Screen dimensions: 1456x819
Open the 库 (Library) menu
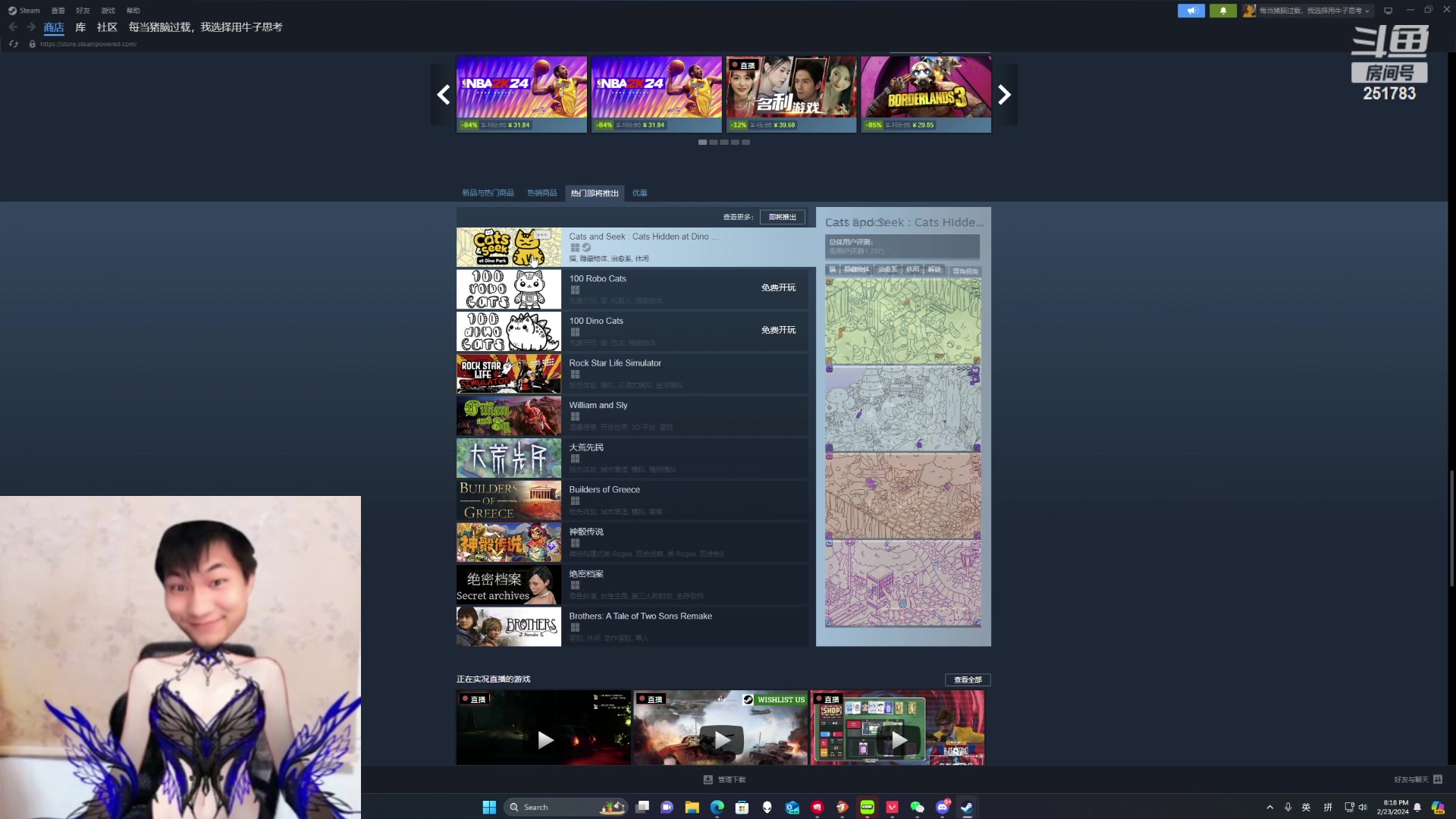point(80,27)
